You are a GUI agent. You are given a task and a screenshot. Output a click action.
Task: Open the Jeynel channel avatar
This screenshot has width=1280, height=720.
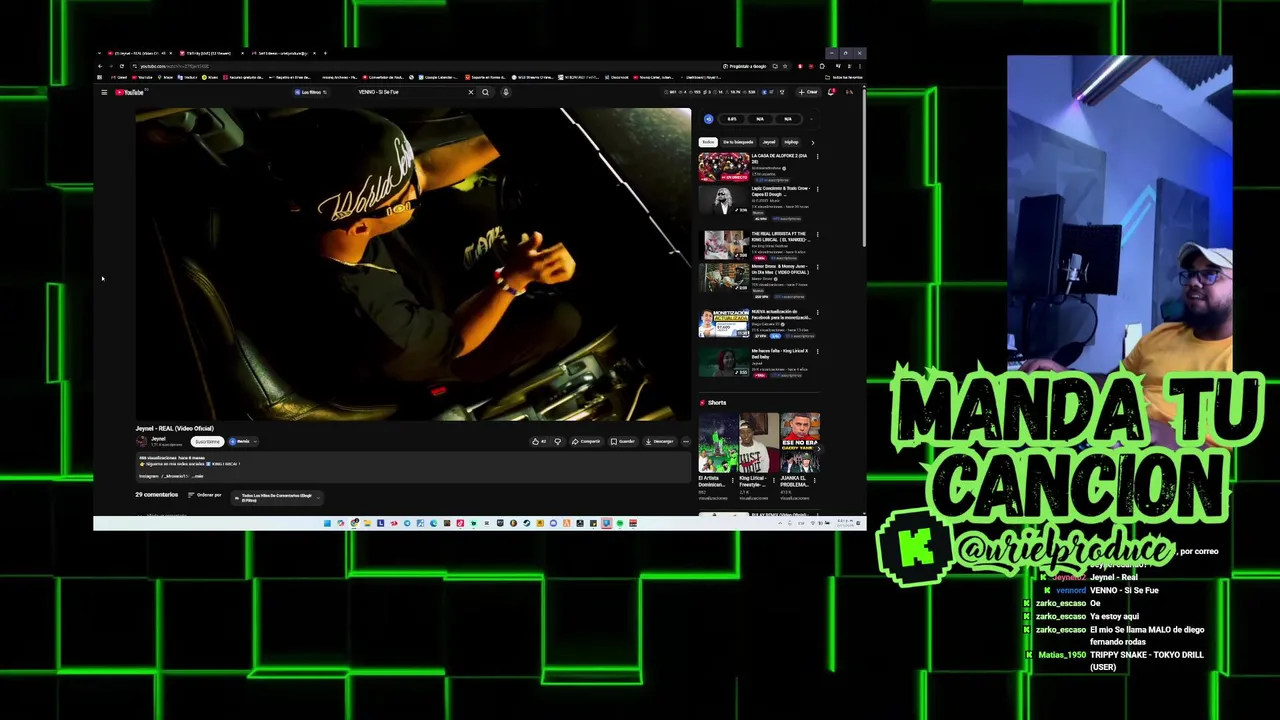click(142, 441)
